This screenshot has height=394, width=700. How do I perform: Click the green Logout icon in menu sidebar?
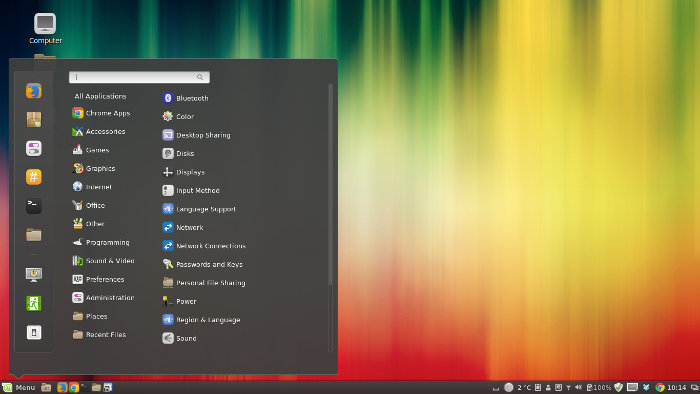tap(33, 303)
